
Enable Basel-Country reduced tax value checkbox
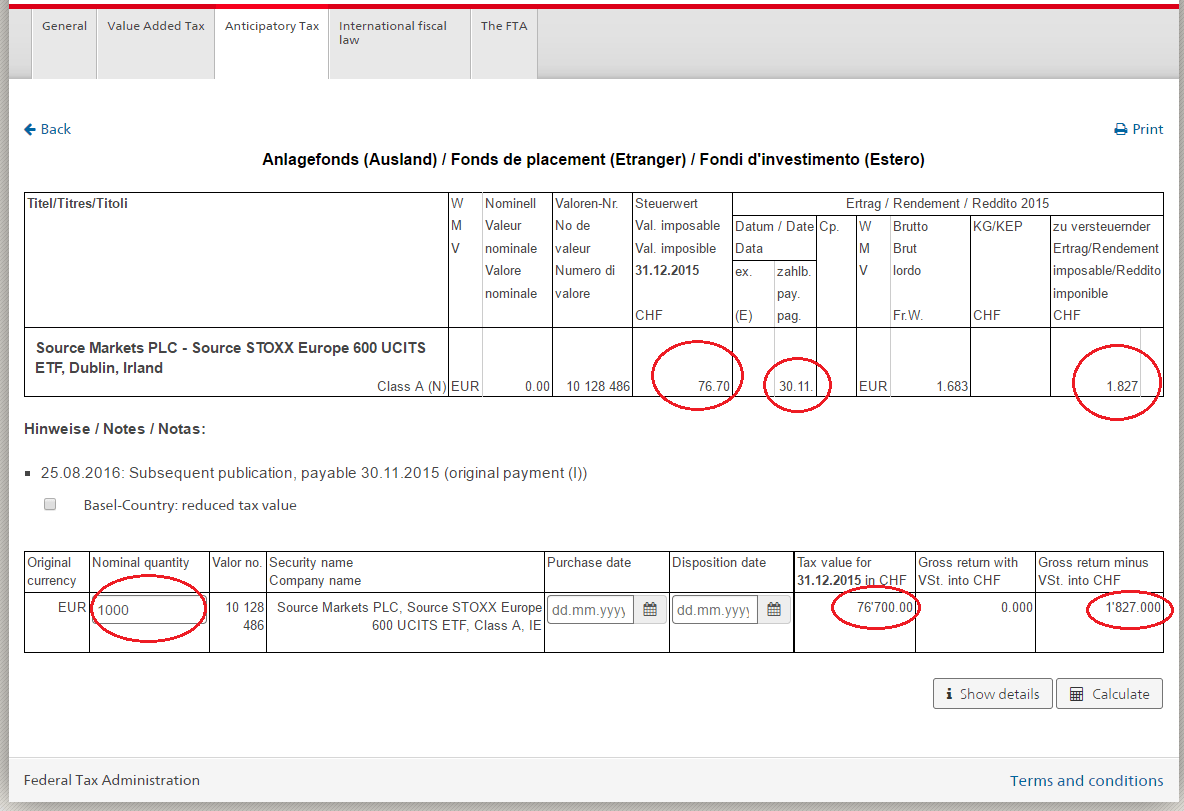50,504
